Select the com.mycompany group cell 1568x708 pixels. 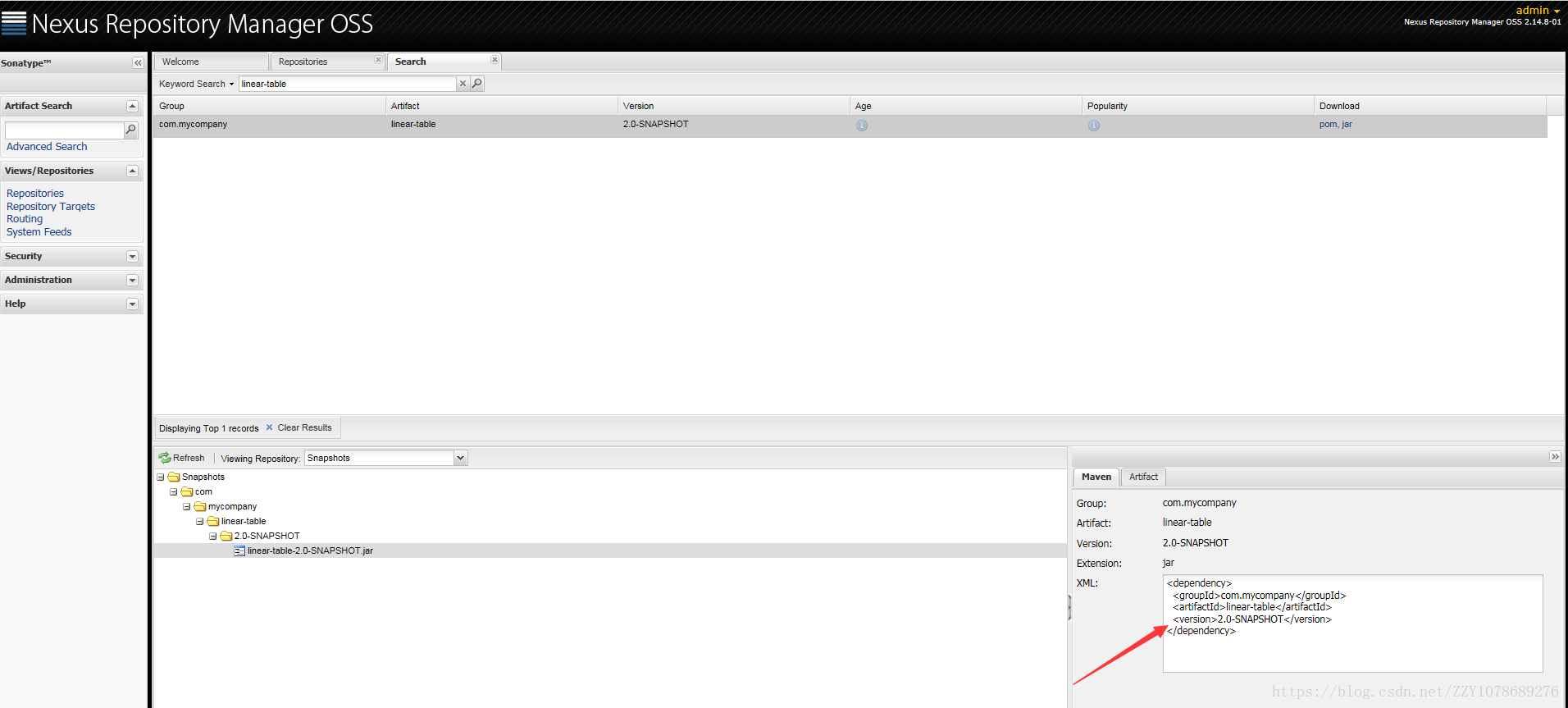(194, 125)
